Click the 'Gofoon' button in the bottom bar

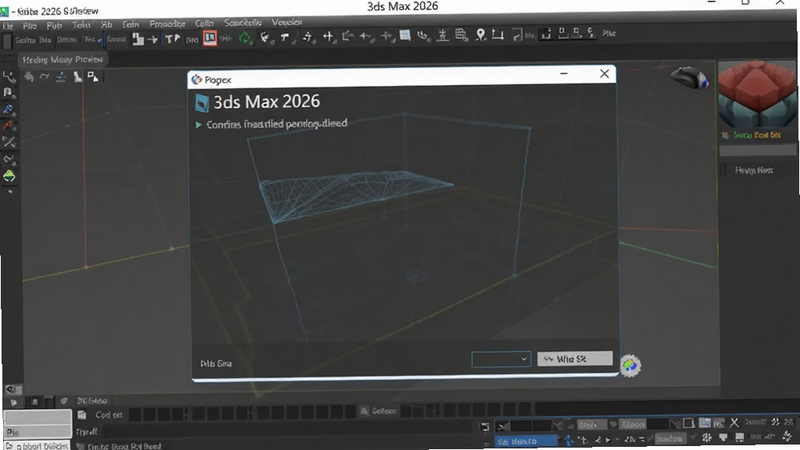coord(379,411)
